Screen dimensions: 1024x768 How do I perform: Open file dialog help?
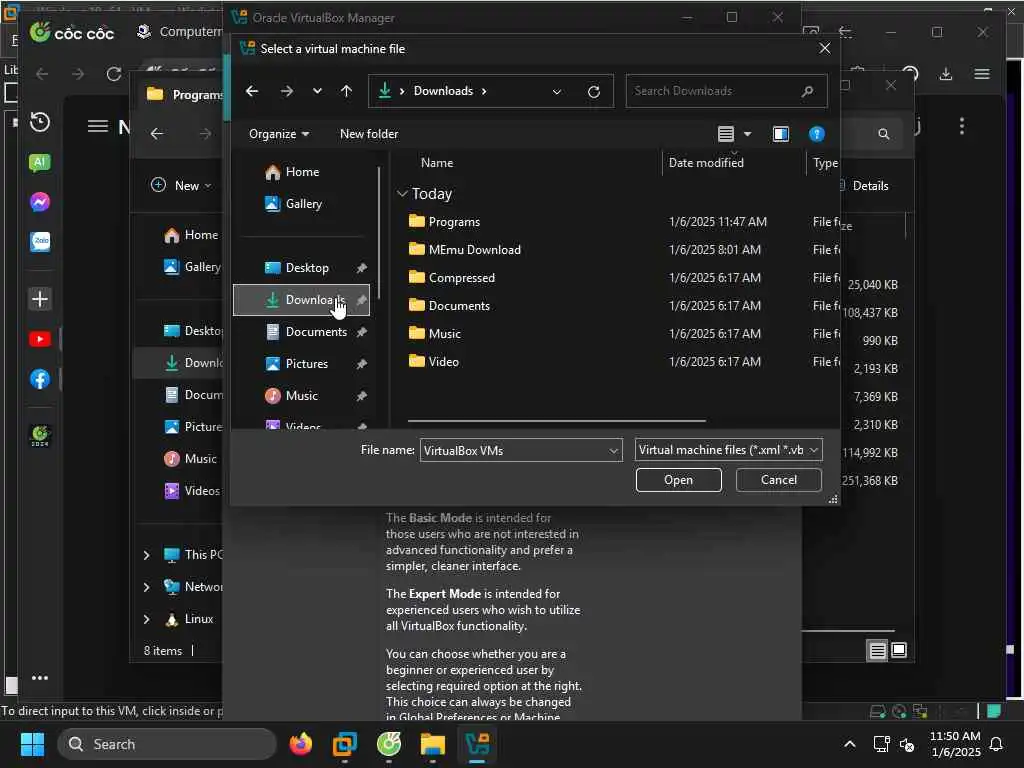click(816, 134)
